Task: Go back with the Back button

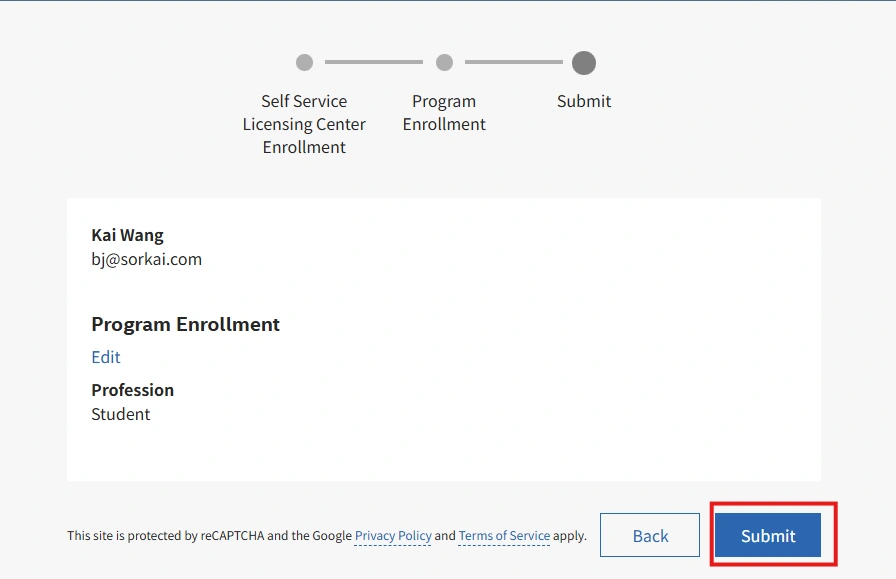Action: pos(650,536)
